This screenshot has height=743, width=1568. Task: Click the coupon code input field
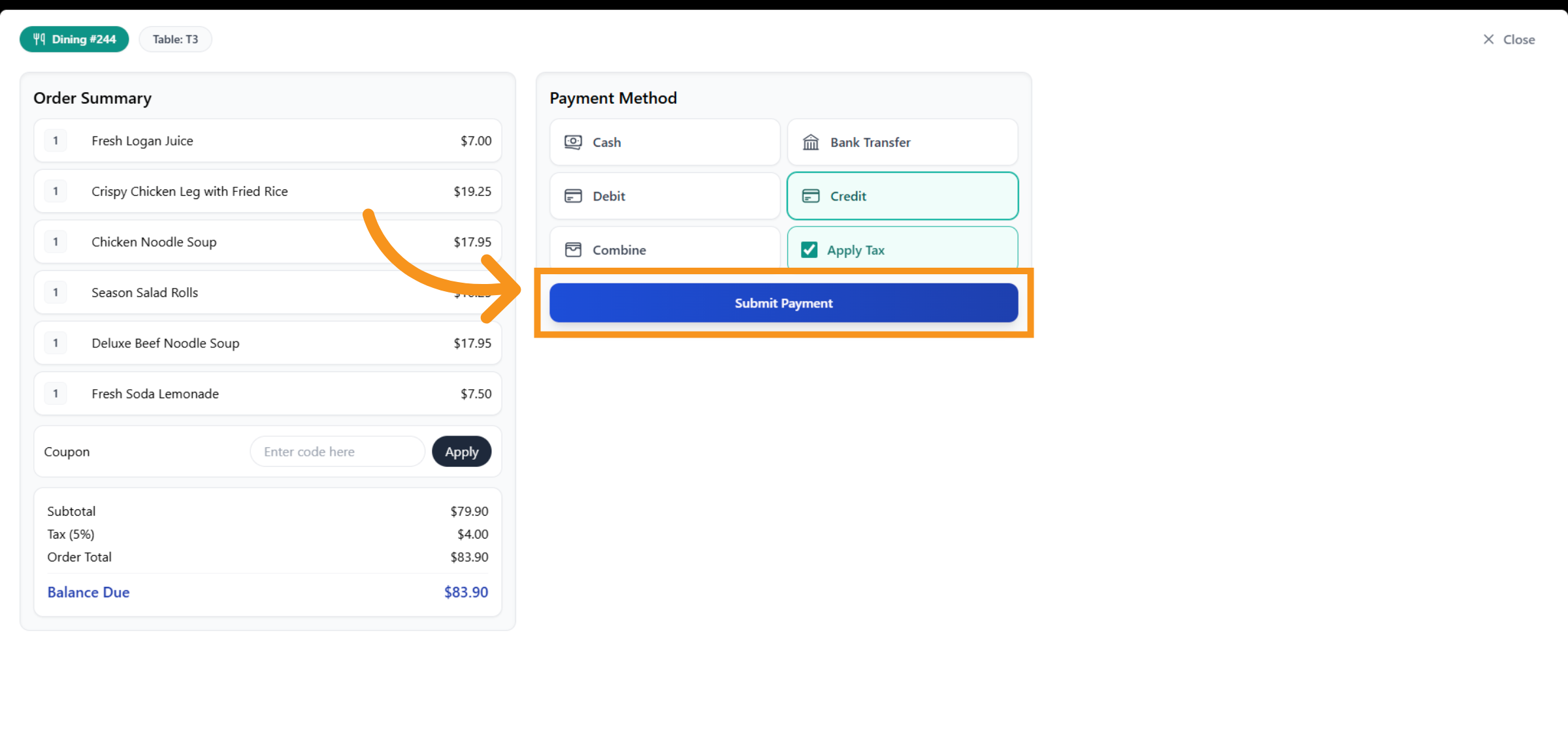pyautogui.click(x=337, y=452)
